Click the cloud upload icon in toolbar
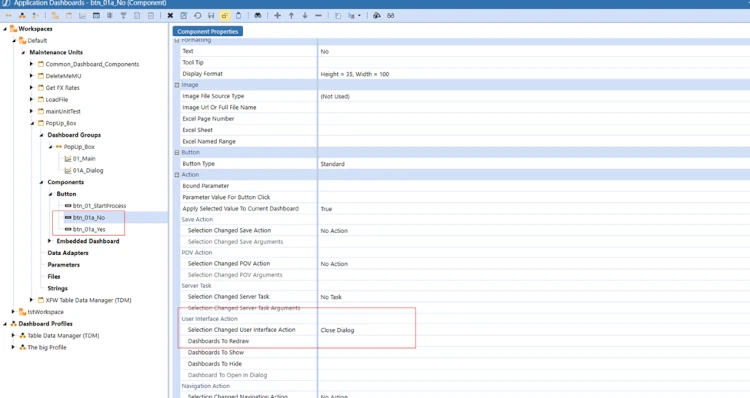This screenshot has height=398, width=750. pos(377,16)
